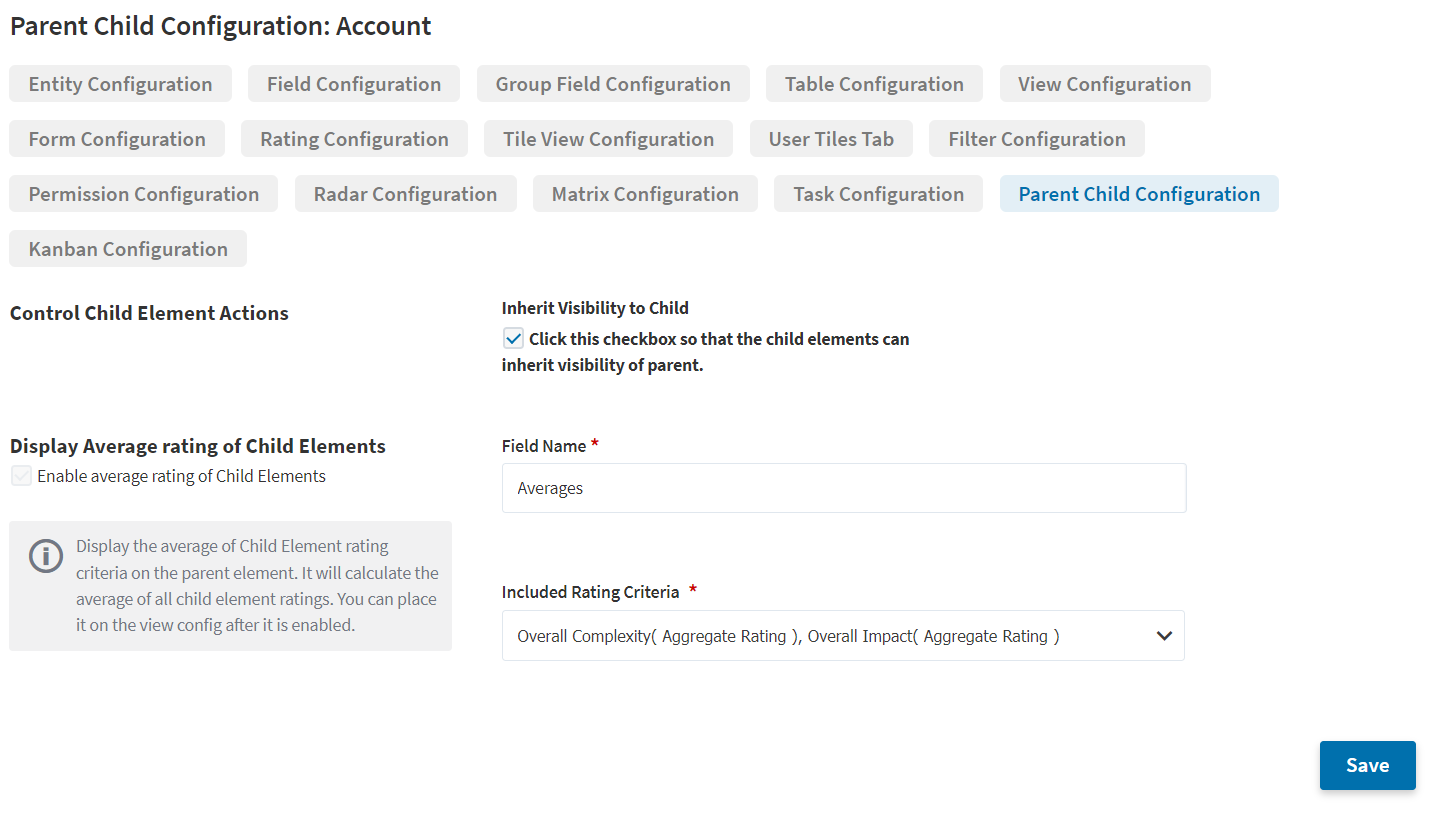Switch to Form Configuration tab

coord(117,139)
